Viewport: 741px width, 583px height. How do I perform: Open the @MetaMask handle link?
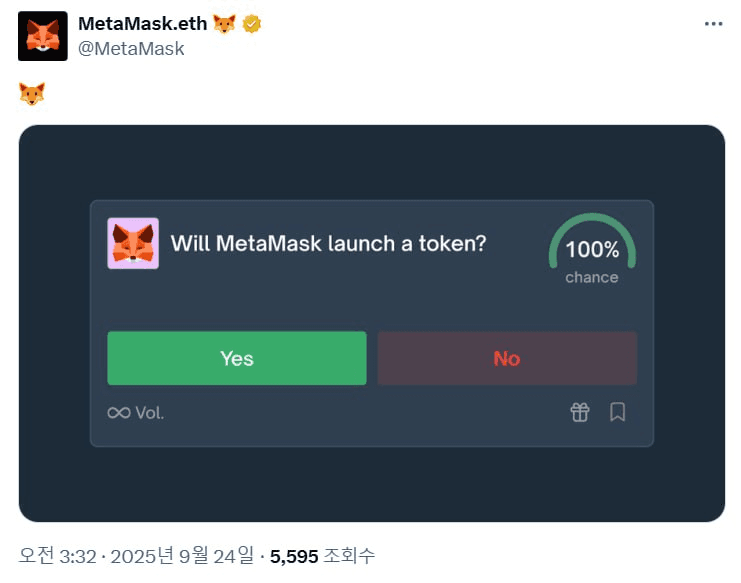(x=131, y=49)
